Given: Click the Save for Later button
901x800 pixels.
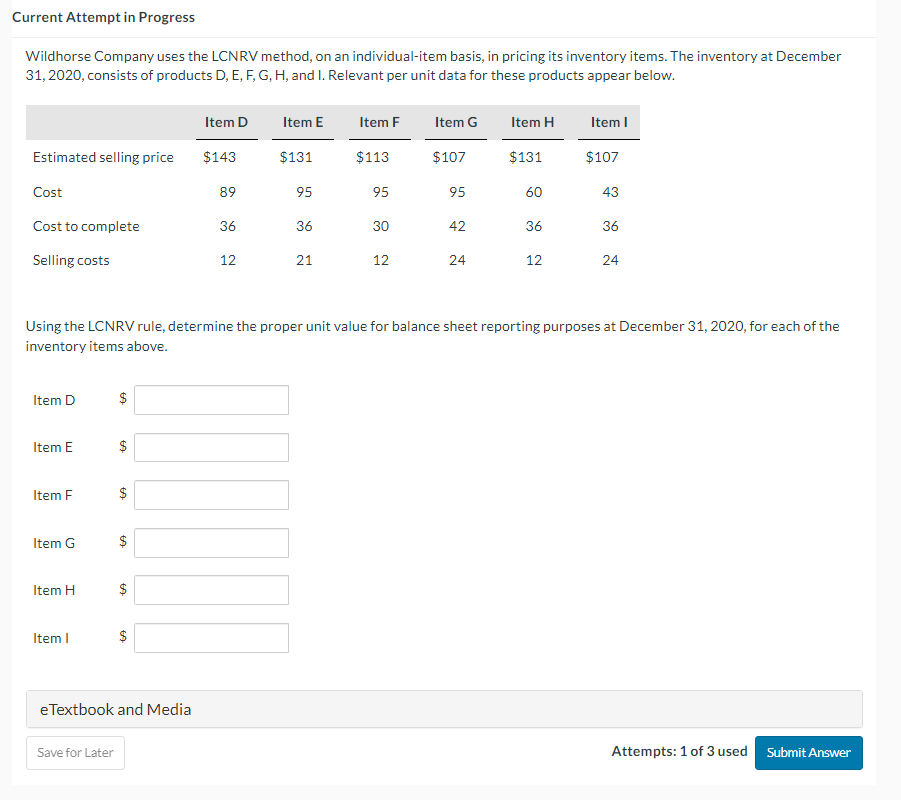Looking at the screenshot, I should tap(75, 752).
